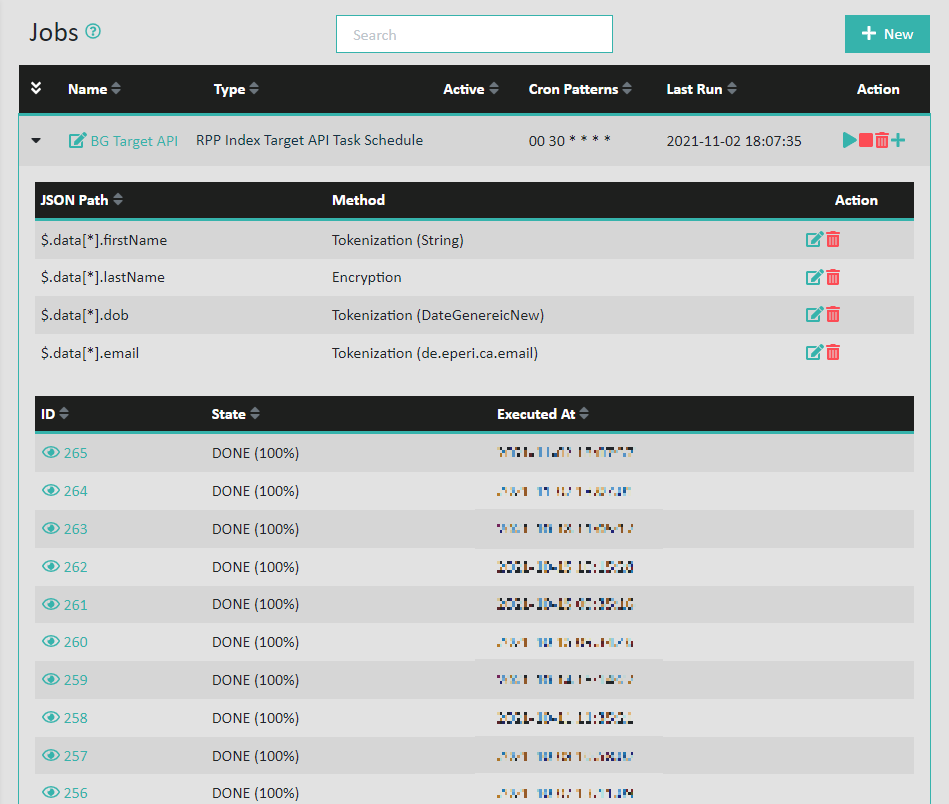Edit the email JSON path entry
This screenshot has width=949, height=804.
(815, 352)
